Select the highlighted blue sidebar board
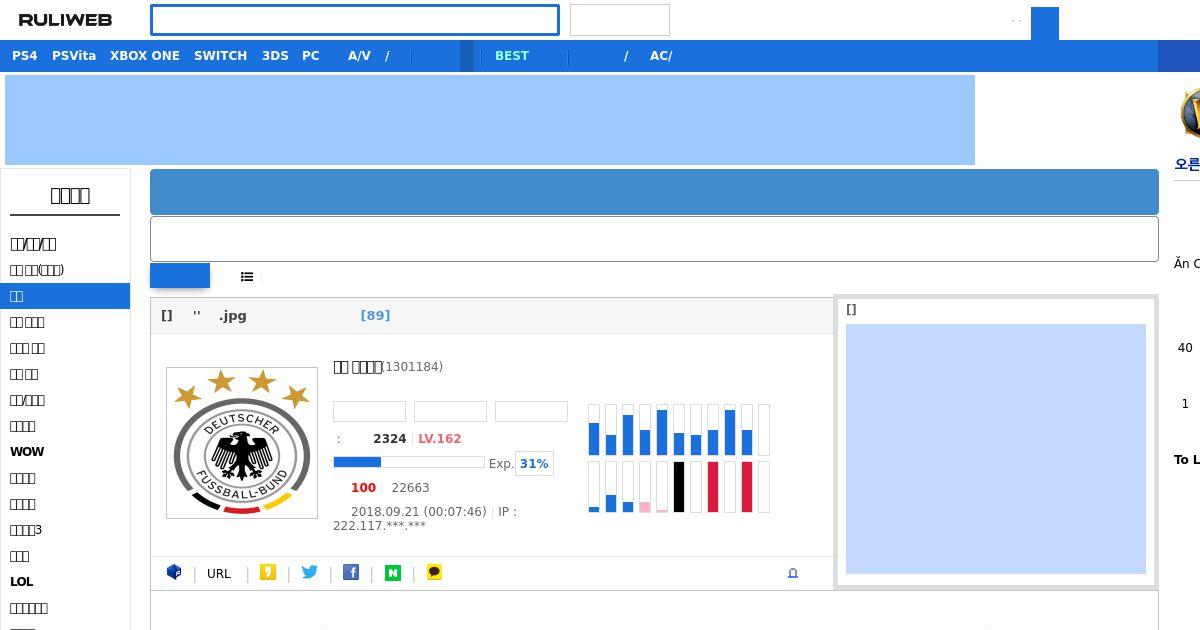The image size is (1200, 630). point(65,296)
